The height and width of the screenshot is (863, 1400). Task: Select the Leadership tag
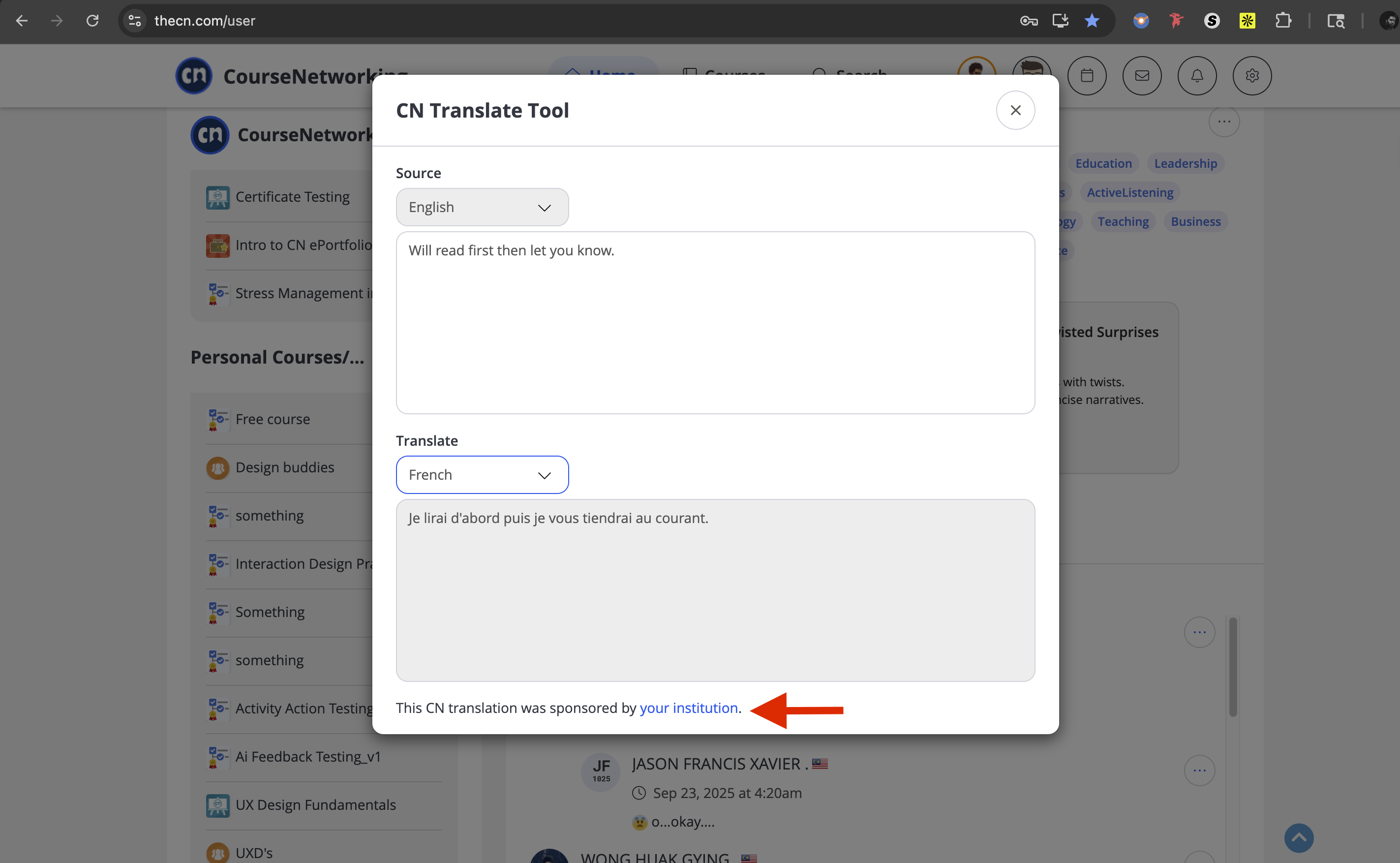click(1186, 163)
